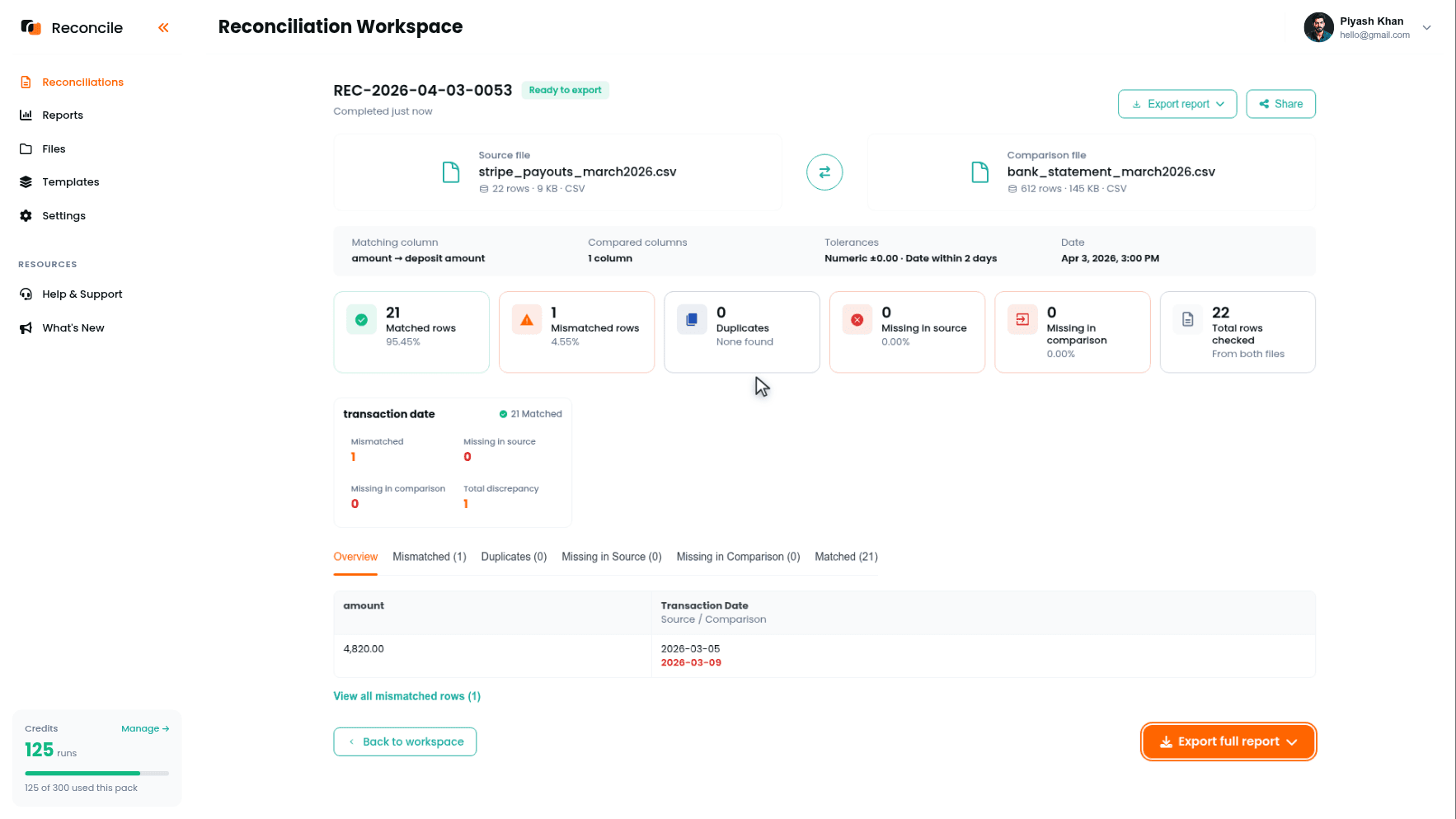The height and width of the screenshot is (819, 1456).
Task: Click the What's New megaphone icon
Action: pyautogui.click(x=26, y=328)
